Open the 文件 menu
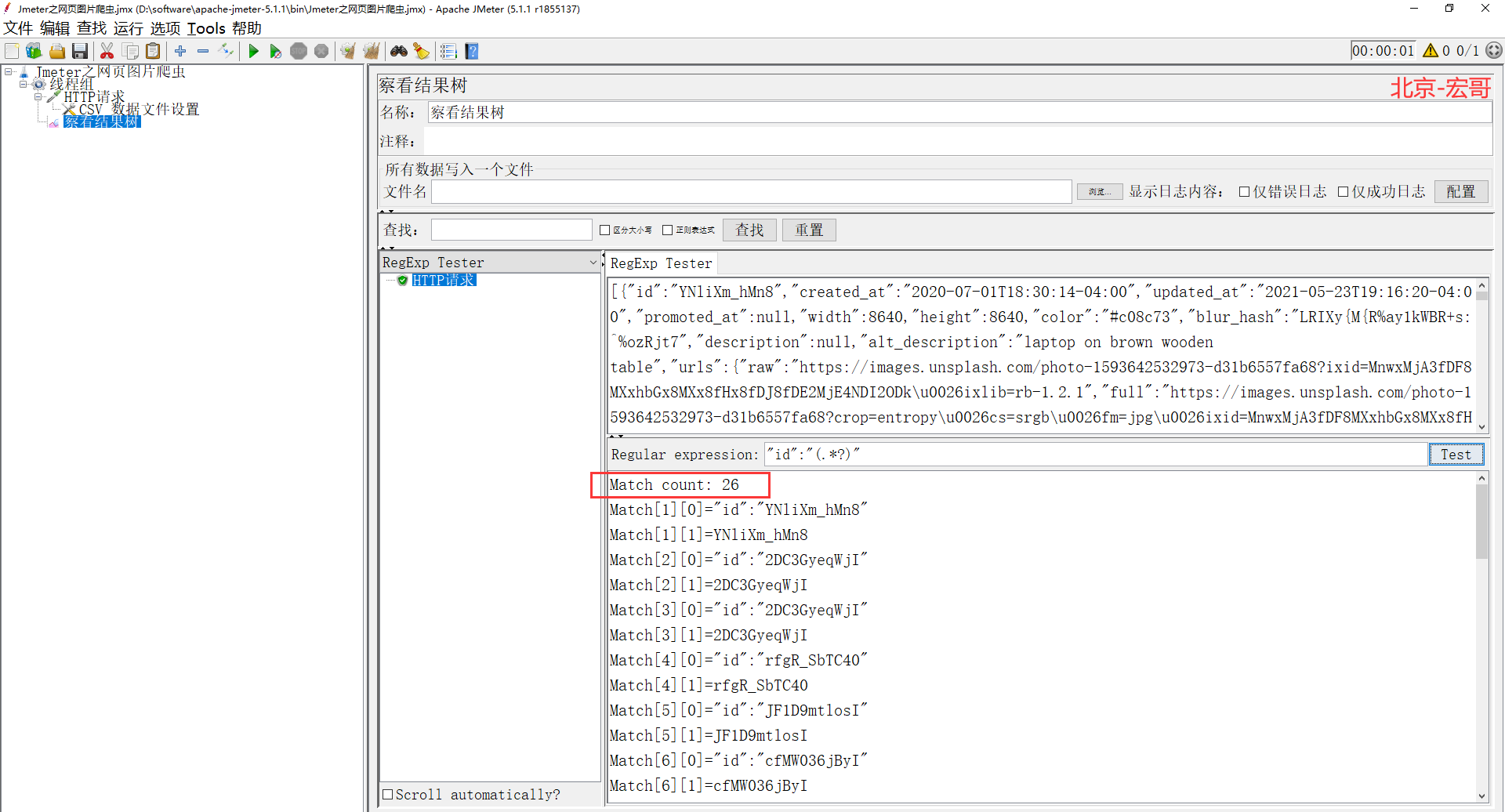This screenshot has width=1505, height=812. [x=18, y=28]
